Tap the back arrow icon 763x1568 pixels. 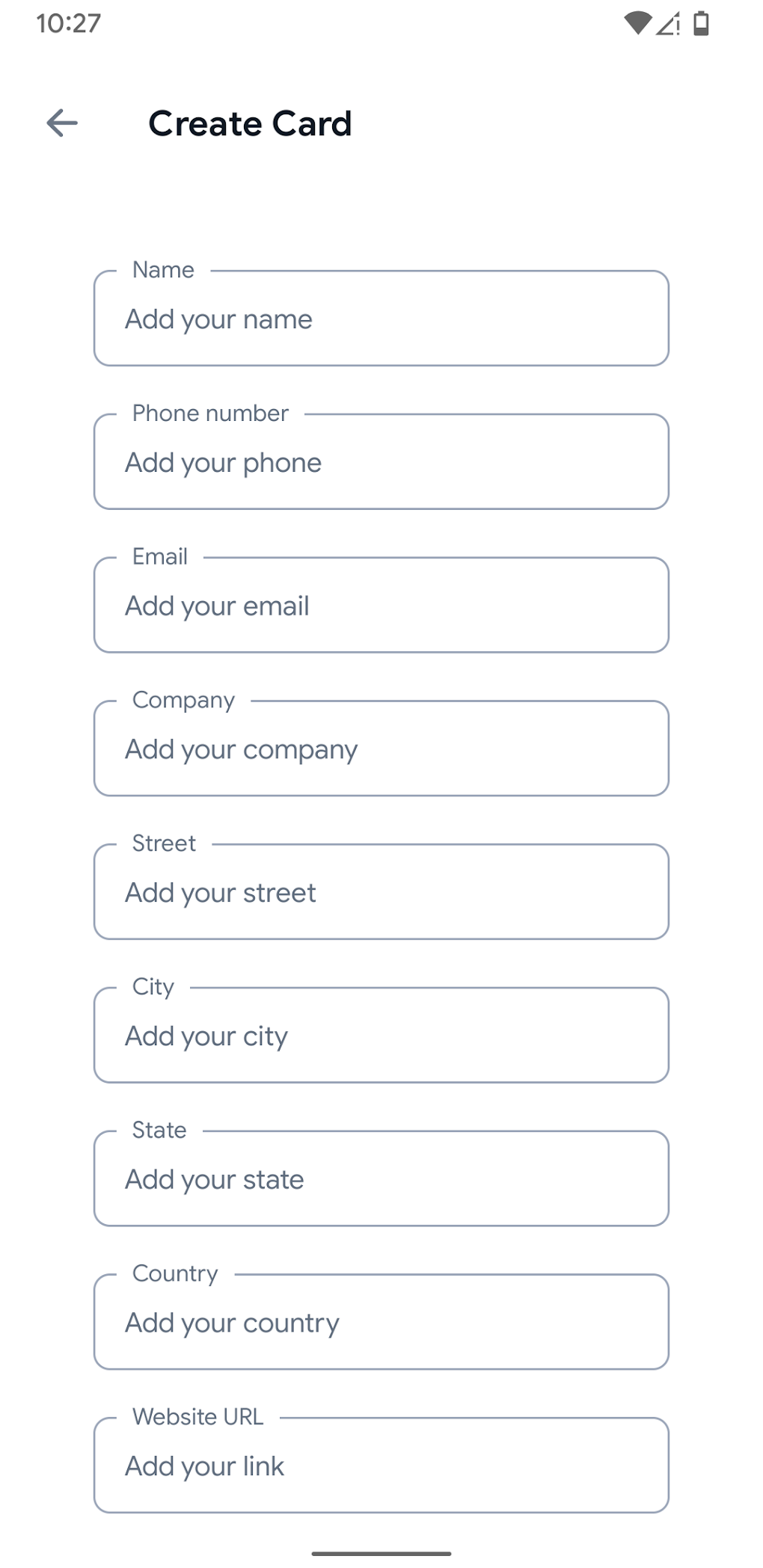coord(62,123)
